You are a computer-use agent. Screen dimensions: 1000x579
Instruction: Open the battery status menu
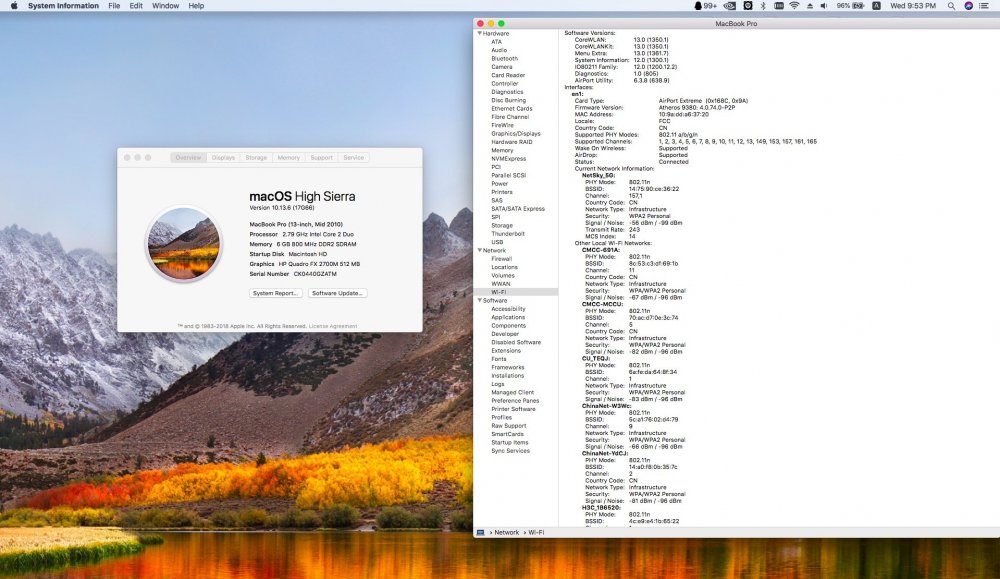pos(851,6)
